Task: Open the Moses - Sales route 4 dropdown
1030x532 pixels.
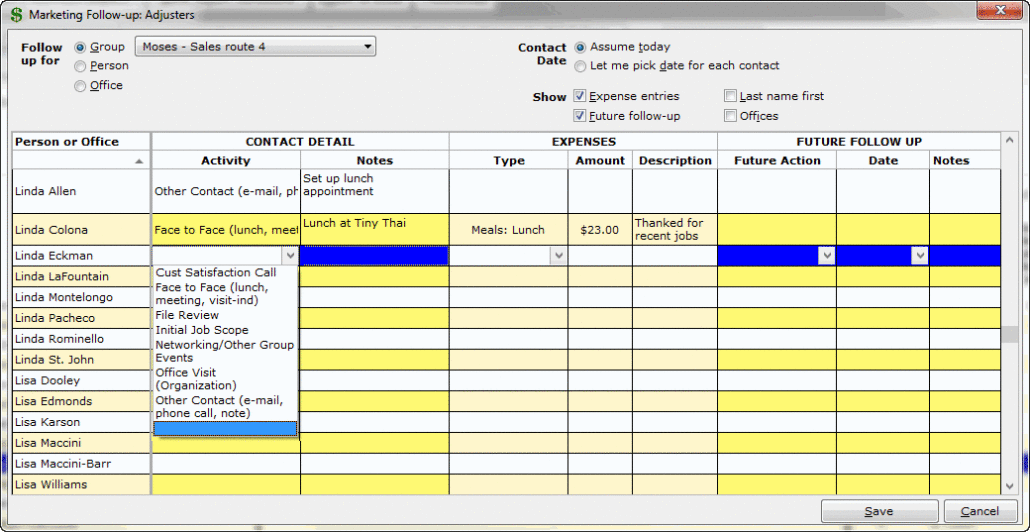Action: click(x=256, y=47)
